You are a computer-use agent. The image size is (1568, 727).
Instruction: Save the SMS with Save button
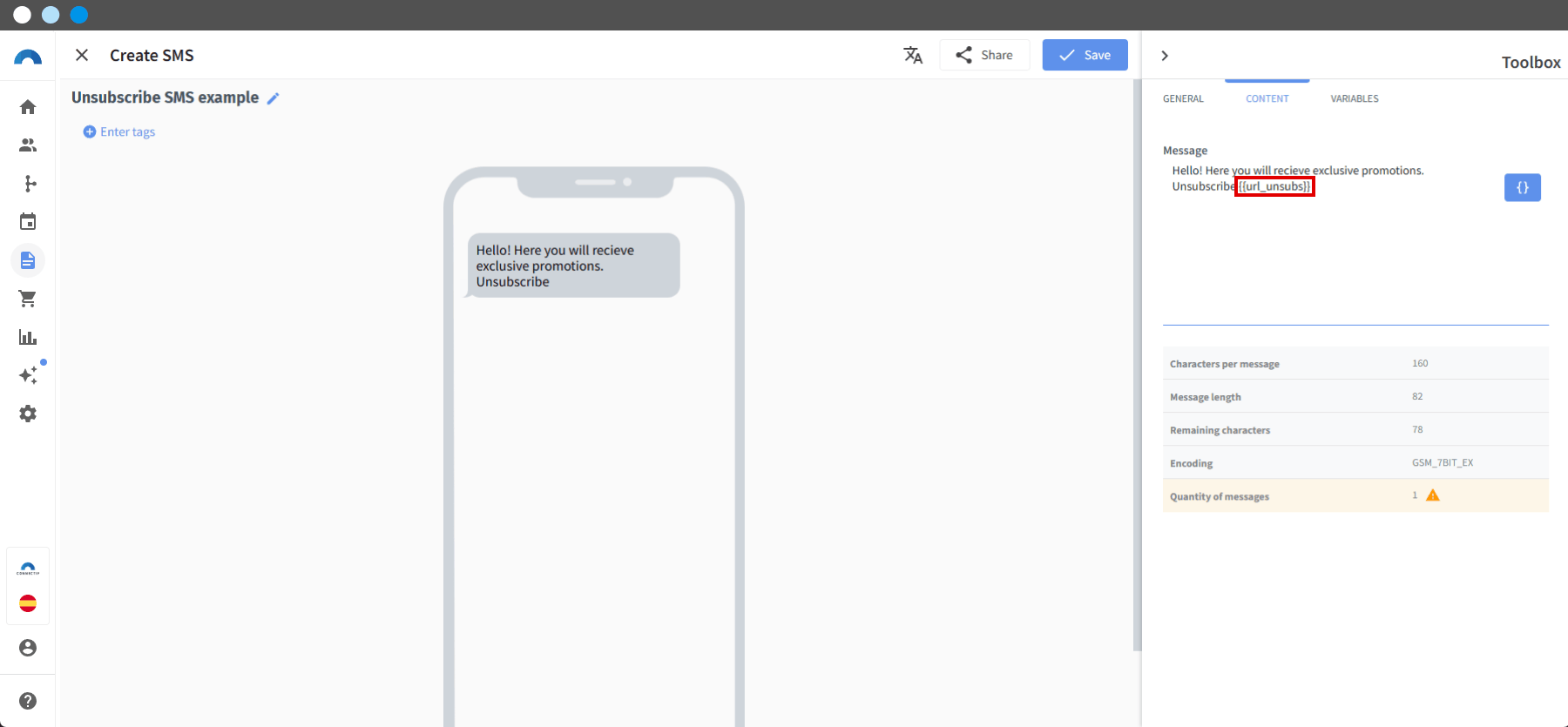coord(1085,55)
